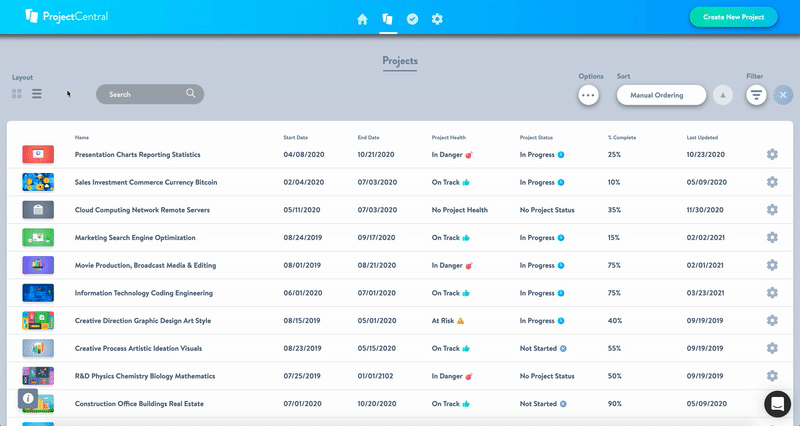Clear the filter with the X button
Image resolution: width=800 pixels, height=426 pixels.
783,95
